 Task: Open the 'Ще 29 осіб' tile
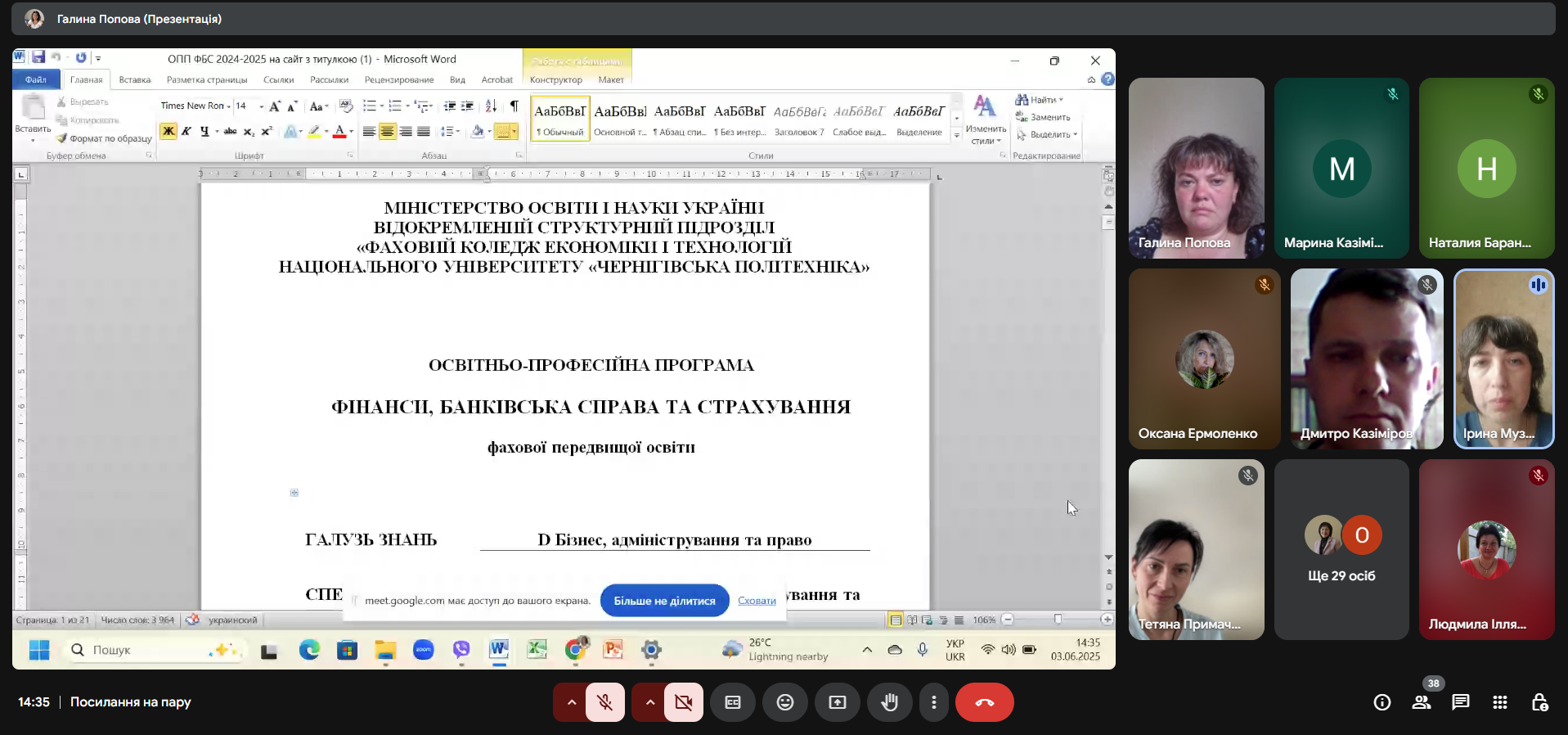point(1341,549)
